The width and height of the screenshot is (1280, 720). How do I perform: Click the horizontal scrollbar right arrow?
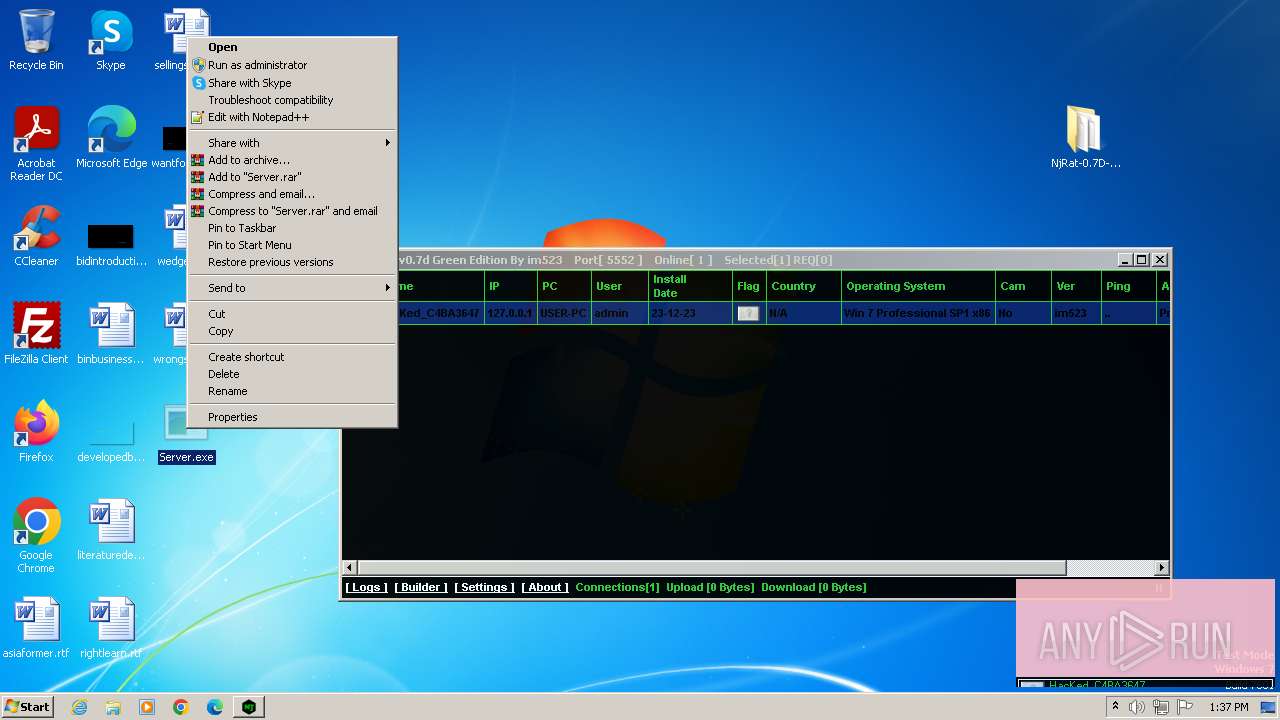pos(1162,568)
